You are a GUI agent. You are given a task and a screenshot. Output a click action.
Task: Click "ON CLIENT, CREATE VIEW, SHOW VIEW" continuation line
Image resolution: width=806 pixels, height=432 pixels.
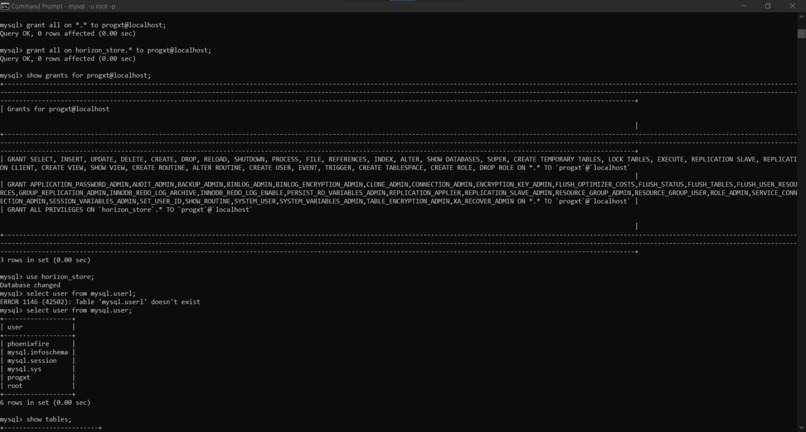(x=315, y=168)
